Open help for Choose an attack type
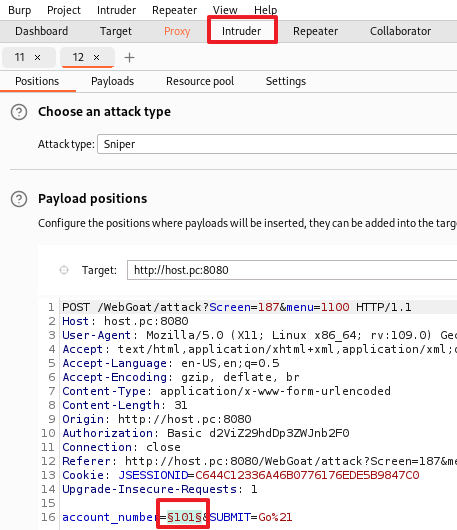 point(19,112)
